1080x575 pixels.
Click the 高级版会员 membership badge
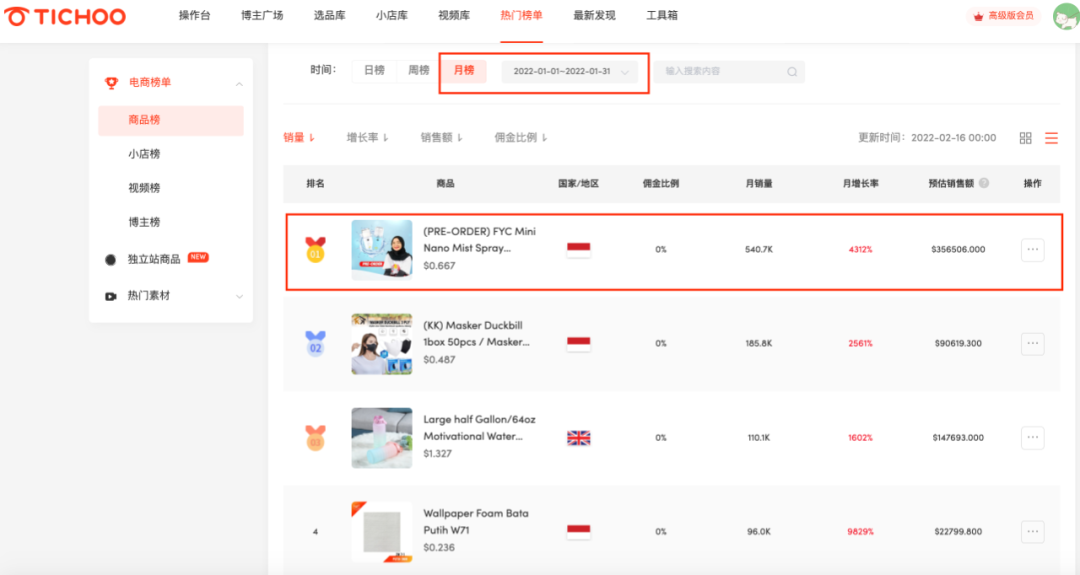(x=1004, y=17)
